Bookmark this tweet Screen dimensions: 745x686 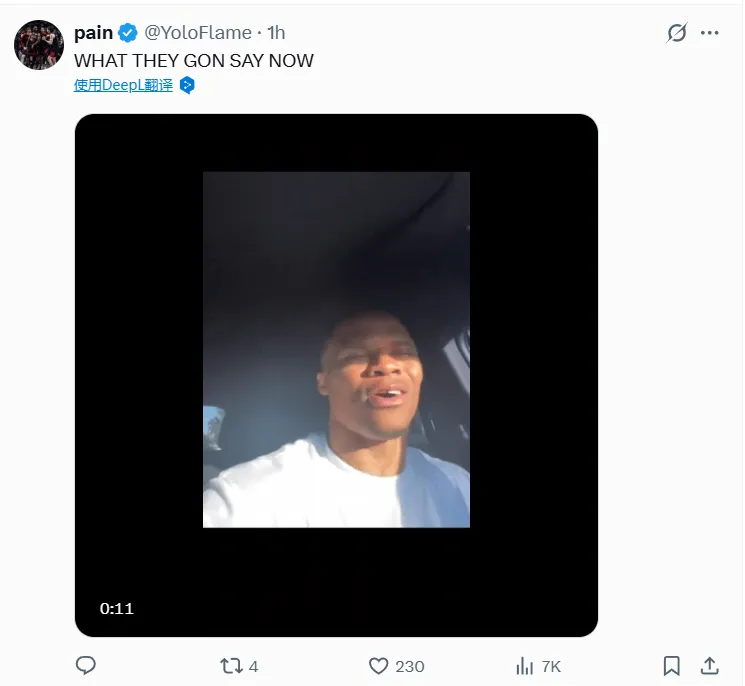click(672, 665)
